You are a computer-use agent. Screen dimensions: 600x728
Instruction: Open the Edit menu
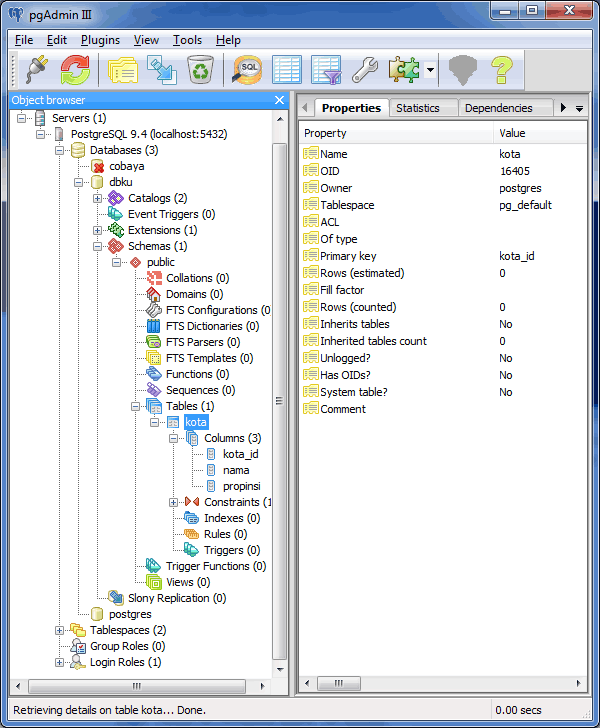click(x=57, y=40)
